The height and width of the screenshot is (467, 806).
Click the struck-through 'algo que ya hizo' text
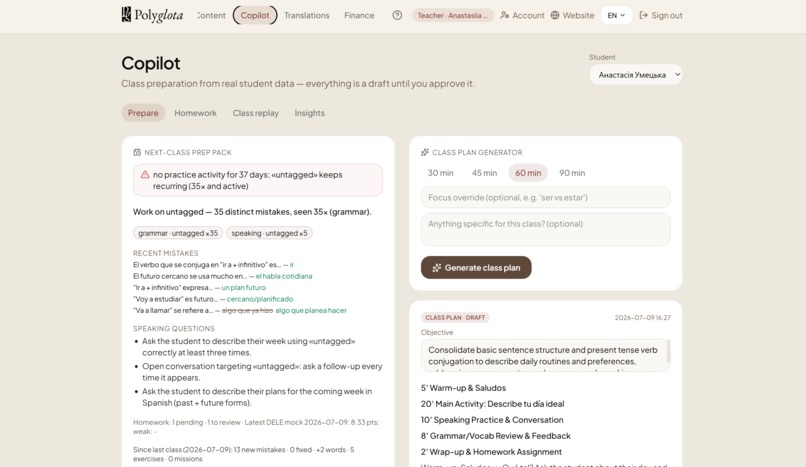(247, 310)
